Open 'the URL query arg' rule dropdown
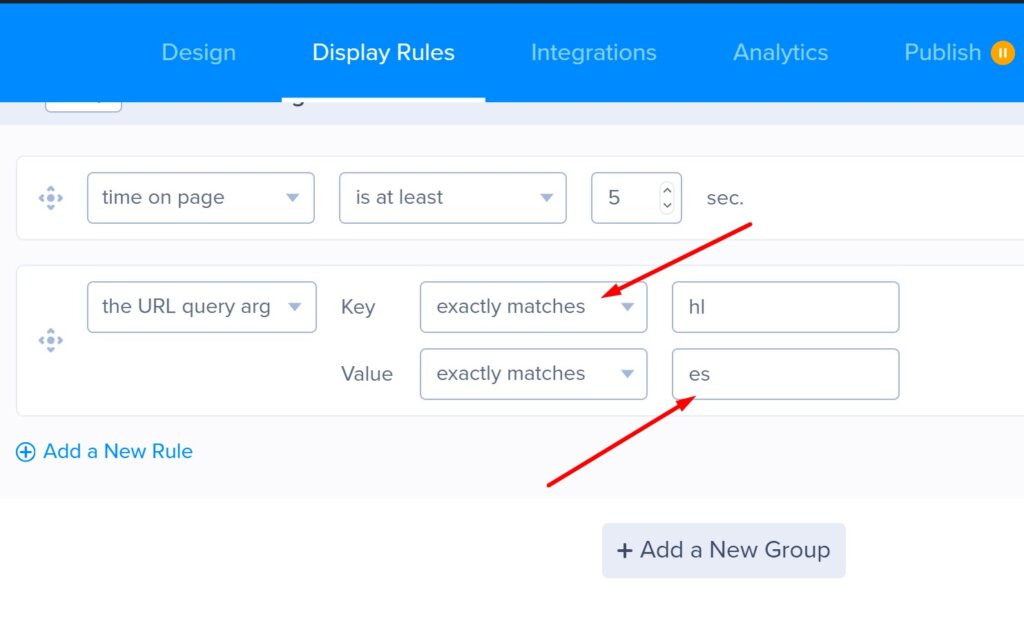The image size is (1024, 619). click(201, 307)
